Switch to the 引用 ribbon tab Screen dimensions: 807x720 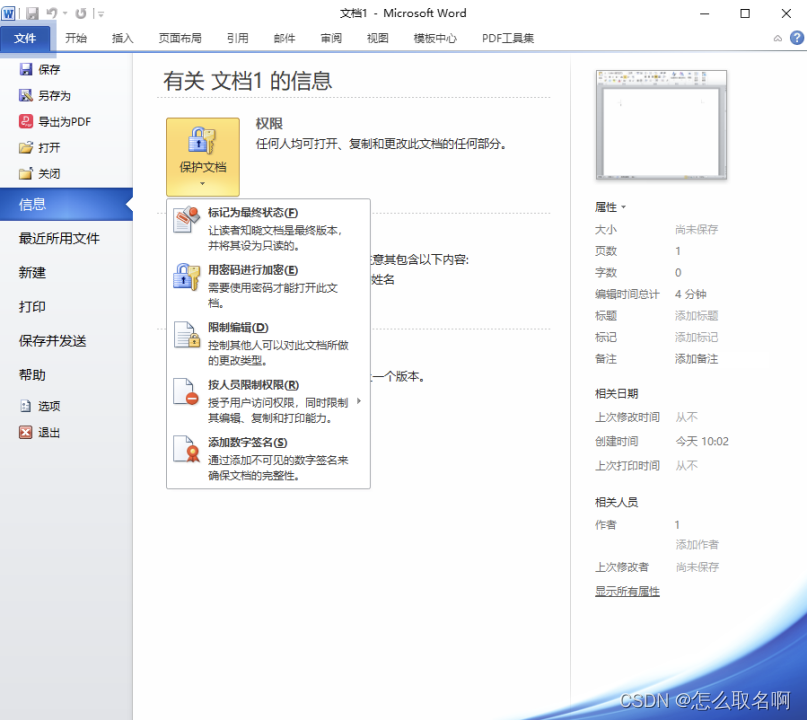[x=237, y=38]
